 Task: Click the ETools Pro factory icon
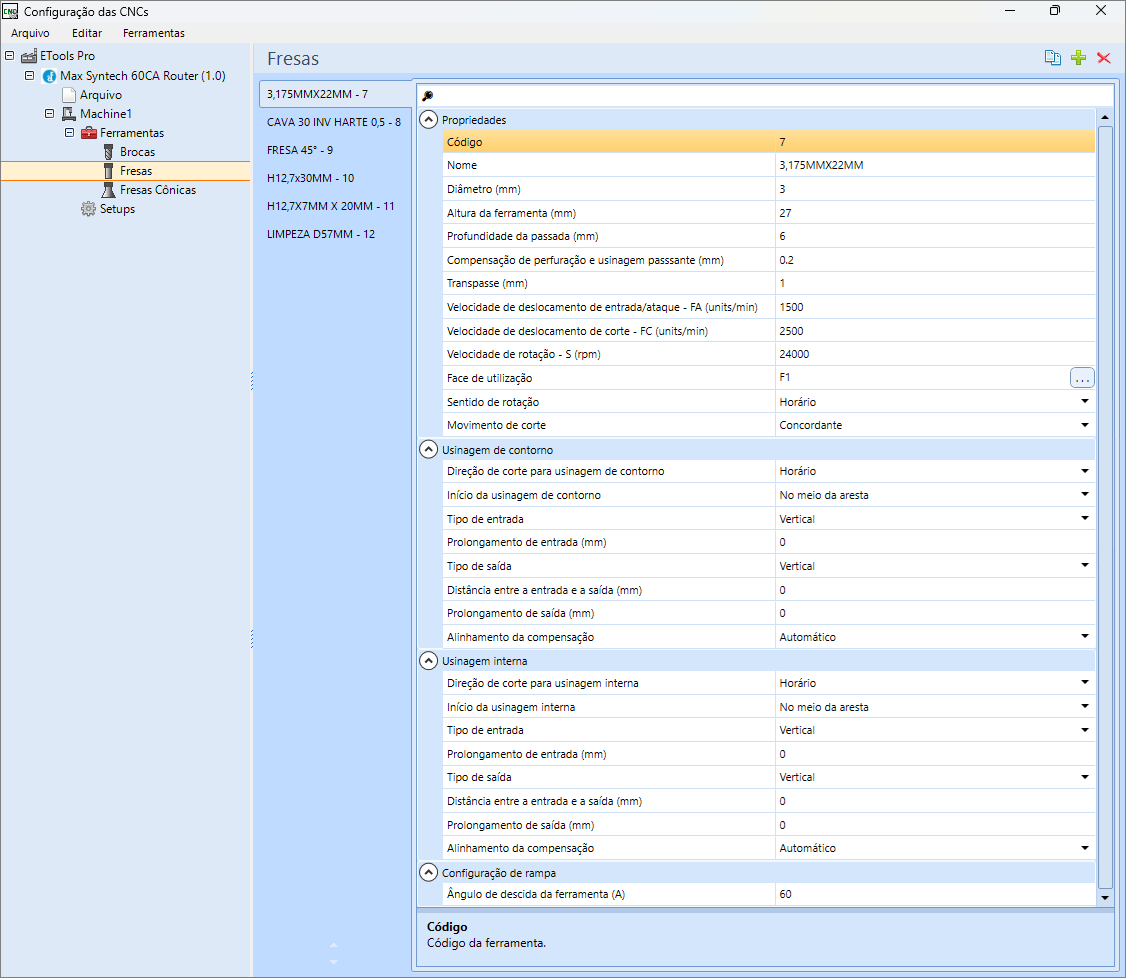point(29,56)
